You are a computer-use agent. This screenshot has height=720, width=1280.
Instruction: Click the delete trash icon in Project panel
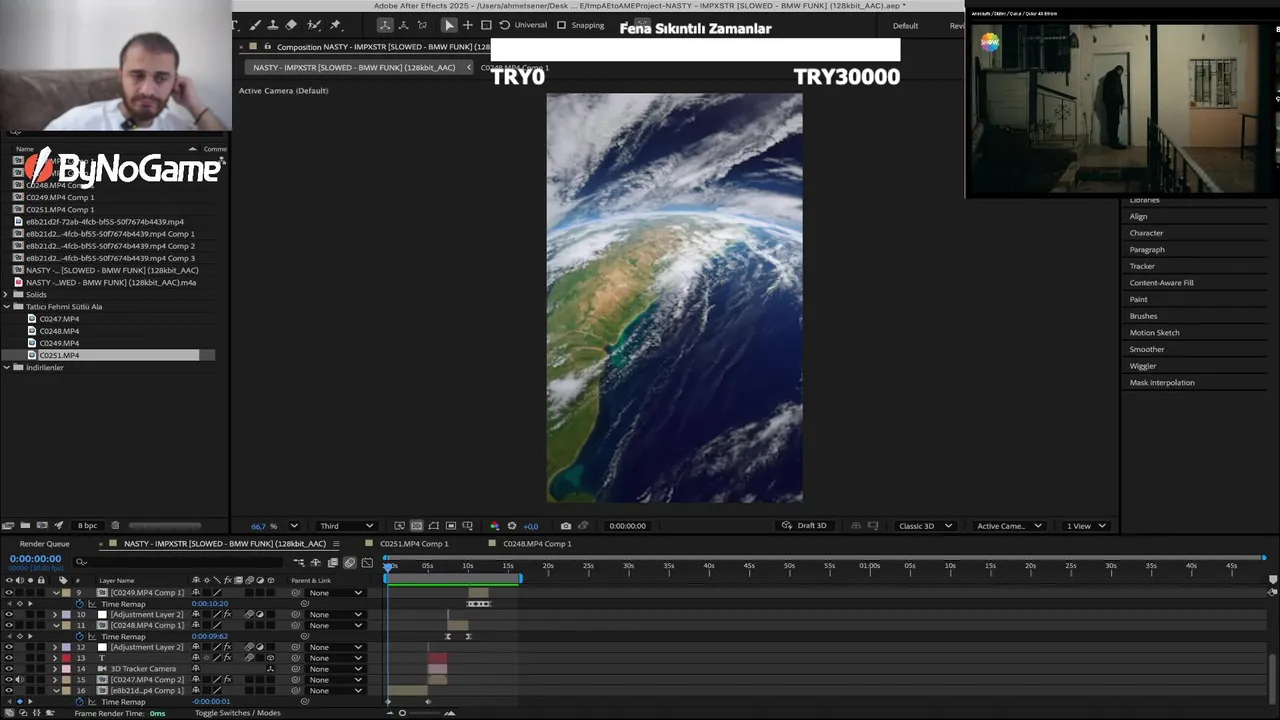pyautogui.click(x=115, y=526)
